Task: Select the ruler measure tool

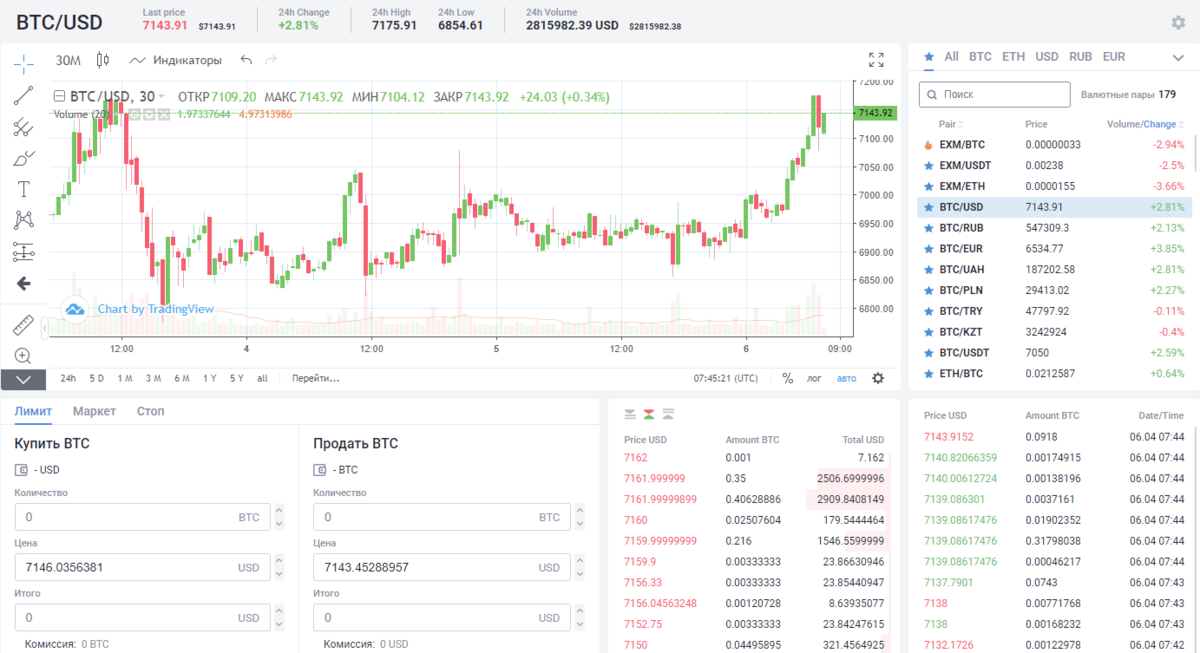Action: point(24,325)
